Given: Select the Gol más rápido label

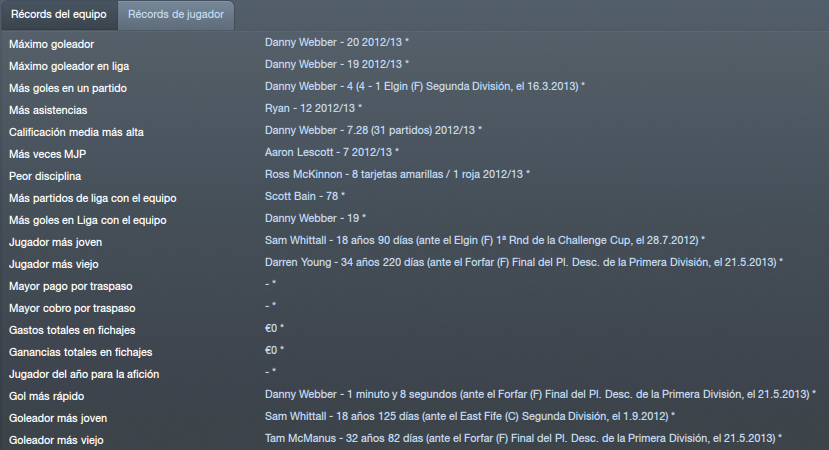Looking at the screenshot, I should pyautogui.click(x=47, y=397).
